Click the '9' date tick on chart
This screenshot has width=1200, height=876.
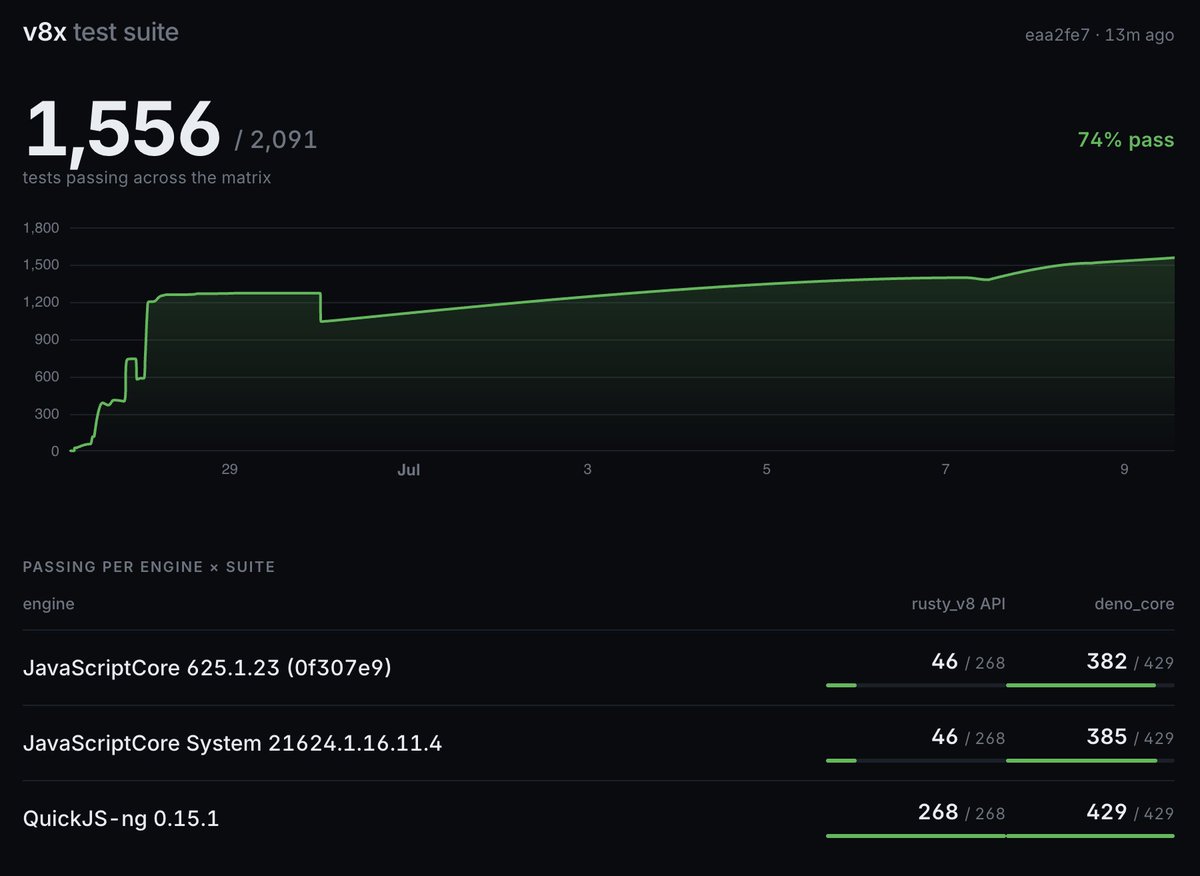tap(1124, 469)
